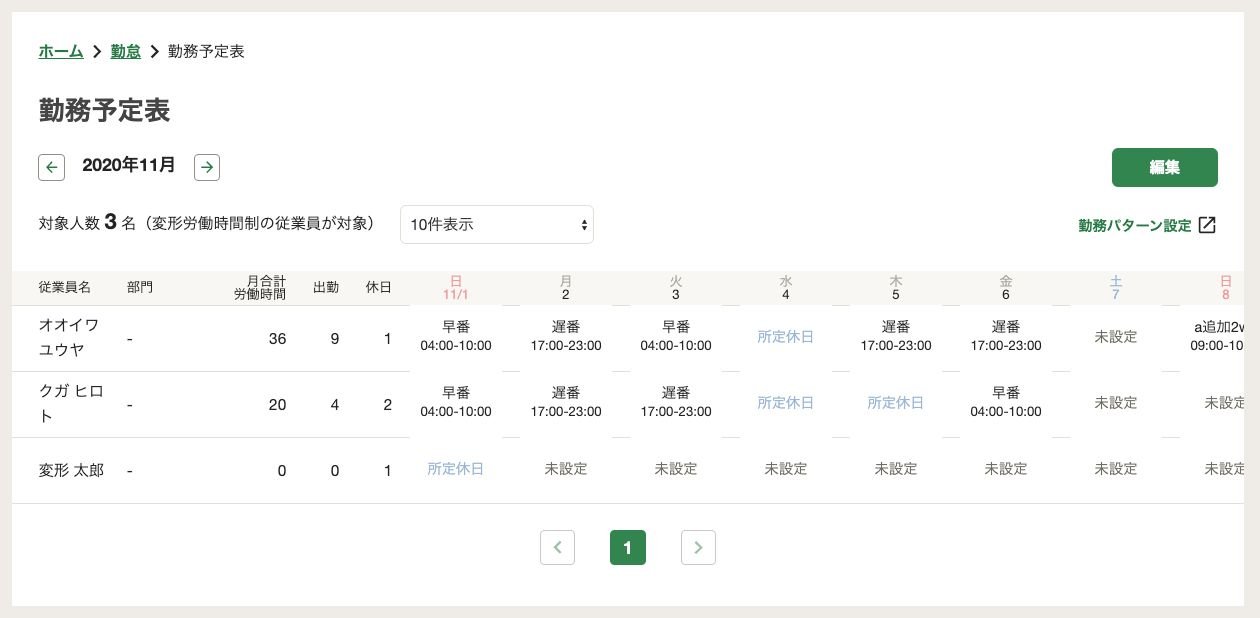Advance to next month using right arrow
This screenshot has width=1260, height=618.
click(x=207, y=167)
